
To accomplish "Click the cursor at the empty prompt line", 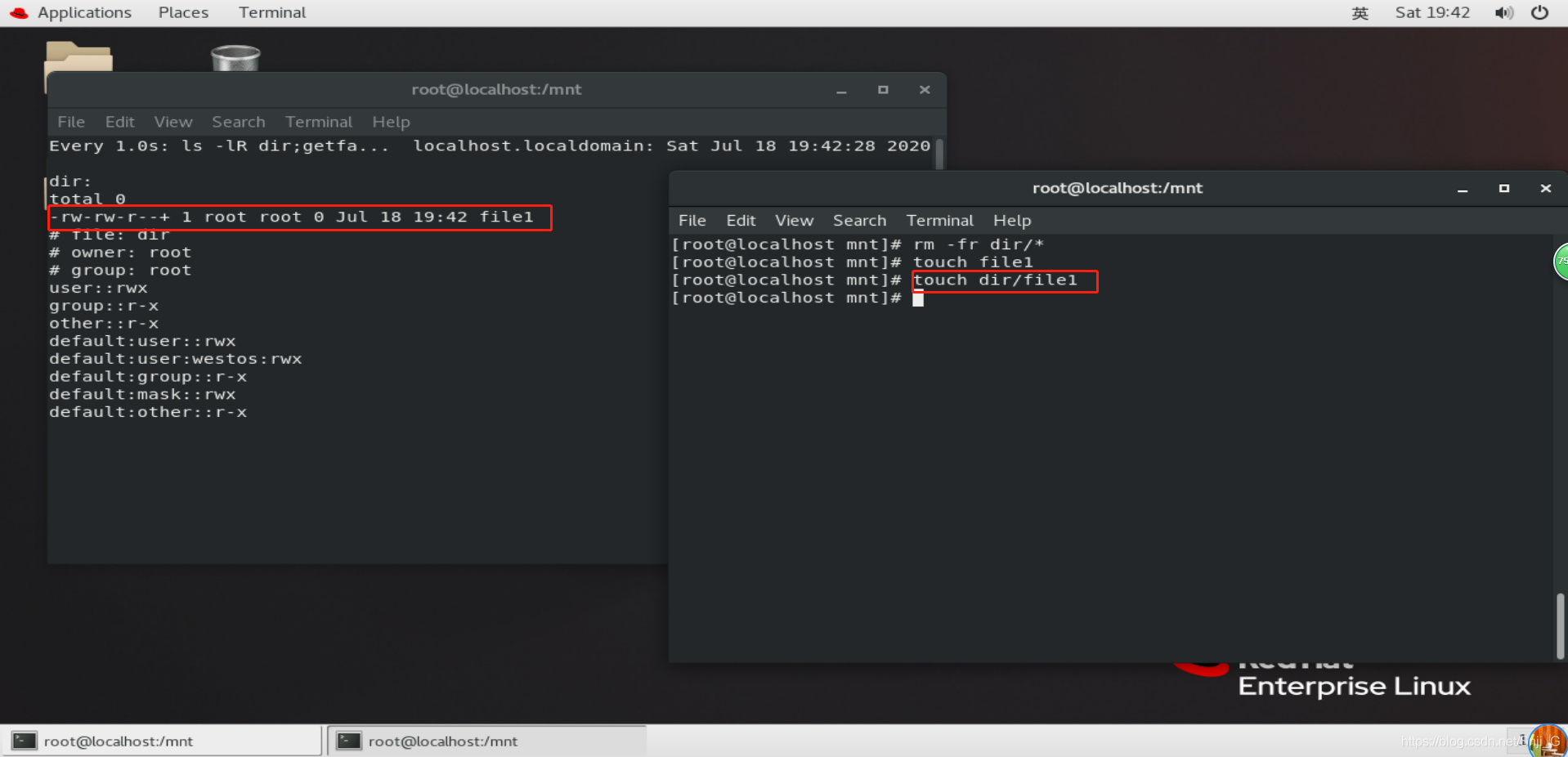I will point(918,298).
